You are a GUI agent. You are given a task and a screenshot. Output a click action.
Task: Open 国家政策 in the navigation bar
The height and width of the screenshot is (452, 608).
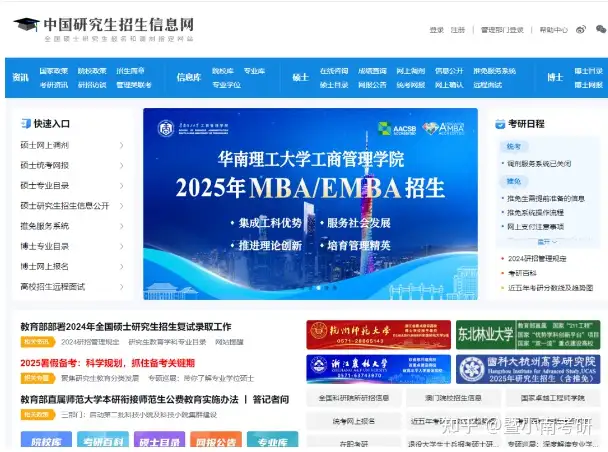pyautogui.click(x=54, y=71)
